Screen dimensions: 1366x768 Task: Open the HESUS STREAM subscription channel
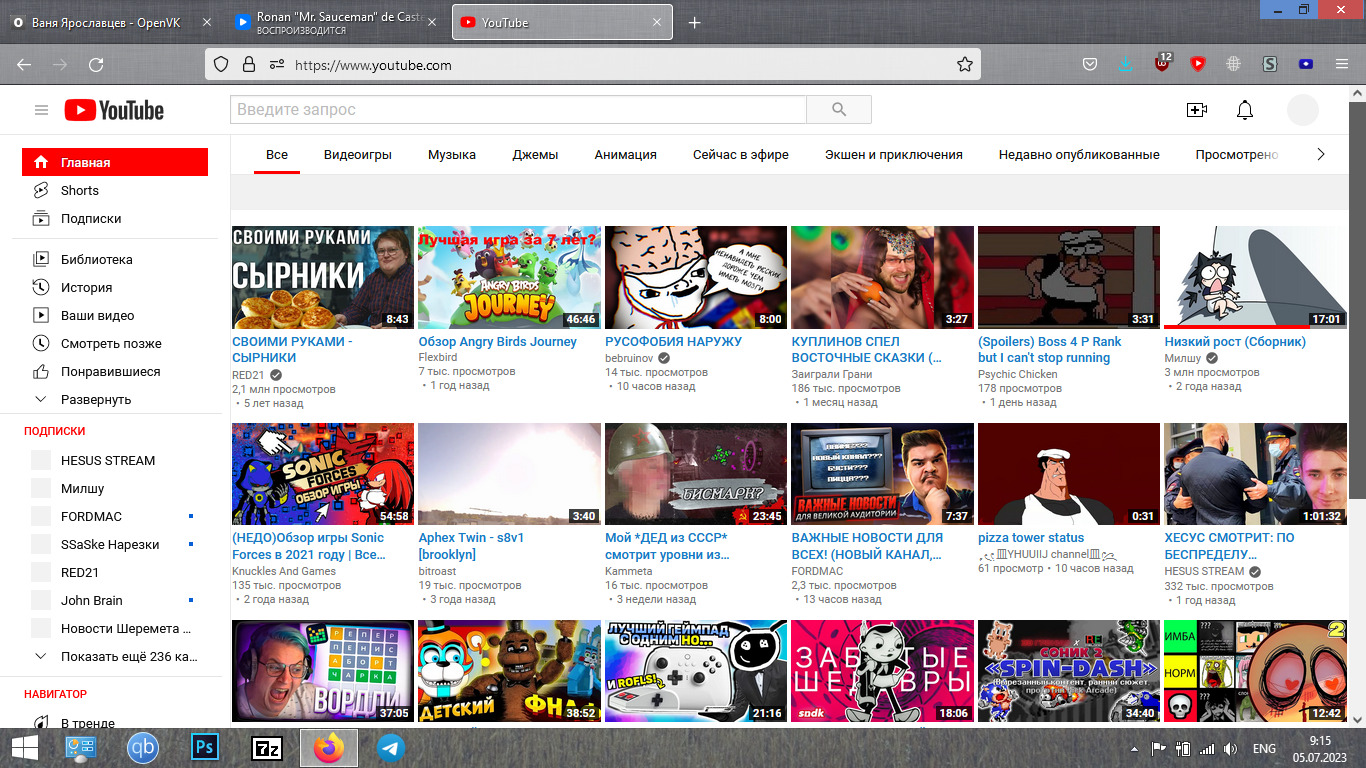coord(107,461)
